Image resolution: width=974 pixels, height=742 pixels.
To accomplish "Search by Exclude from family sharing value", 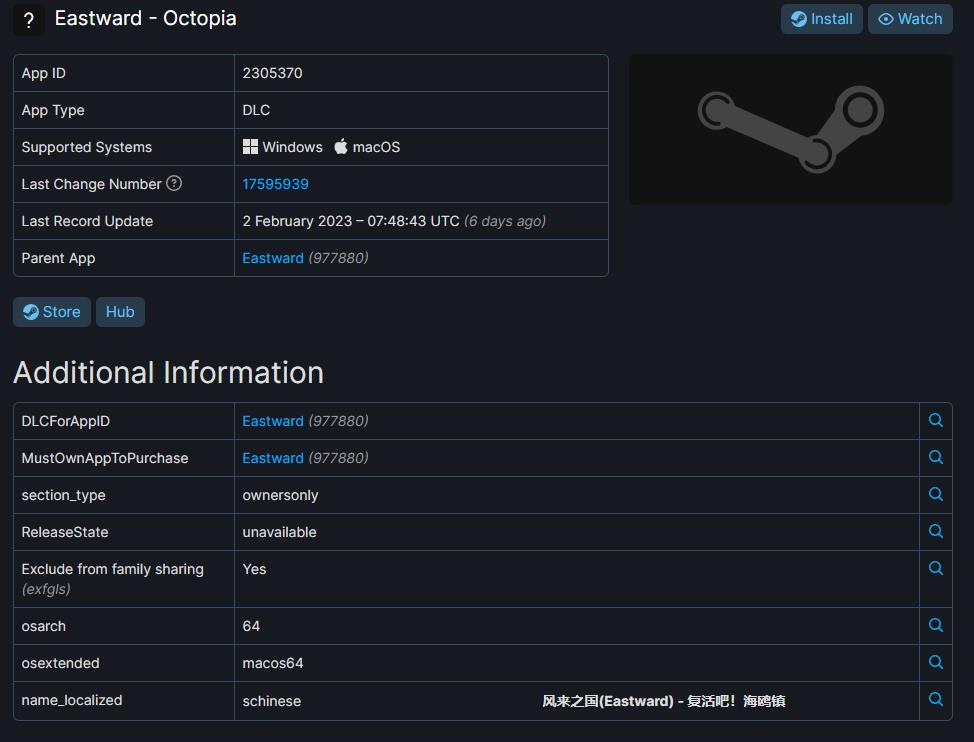I will [936, 569].
